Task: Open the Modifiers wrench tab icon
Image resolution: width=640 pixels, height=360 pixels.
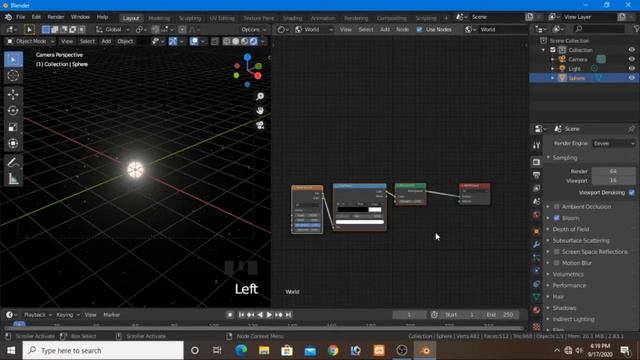Action: [536, 244]
